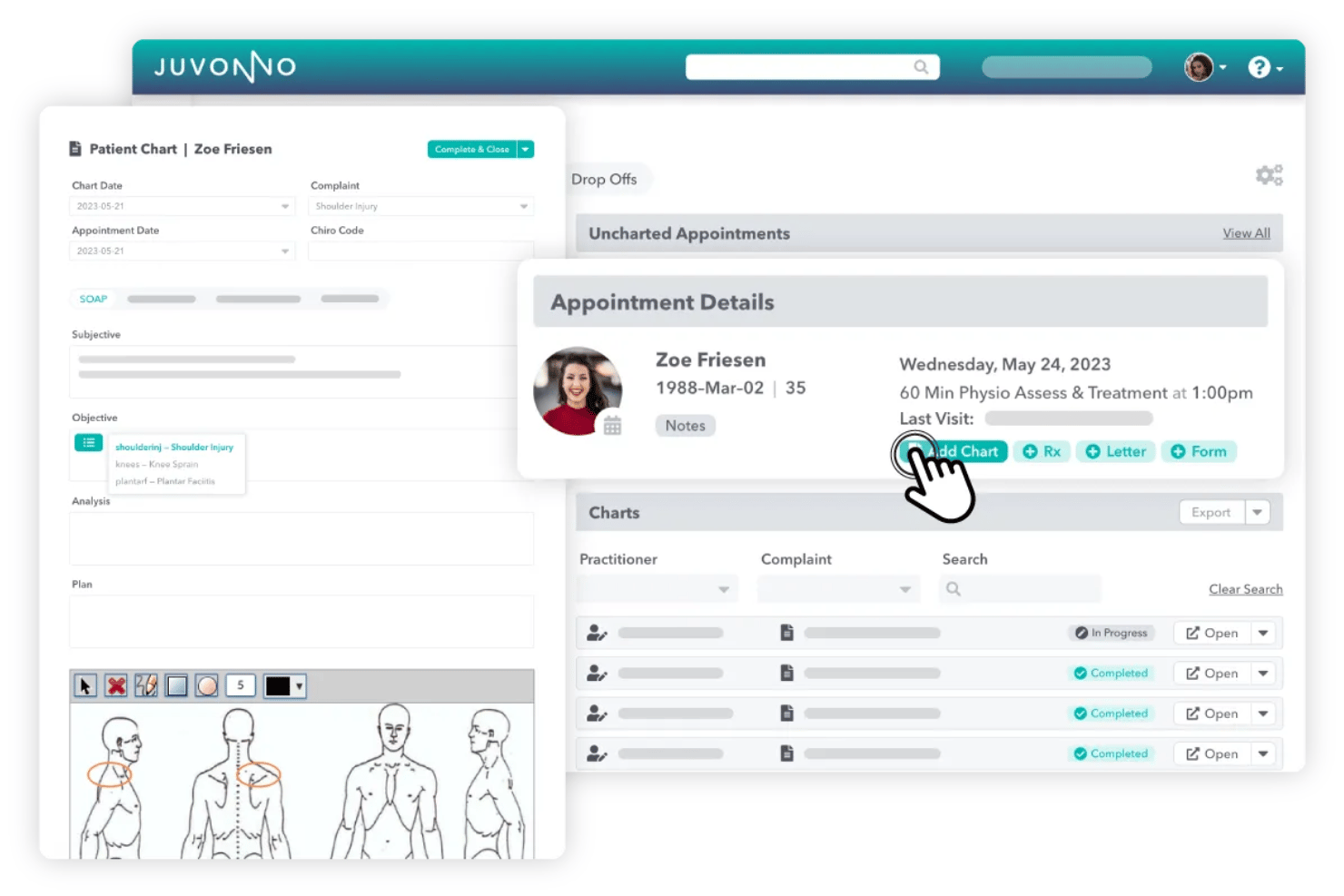
Task: Click the Letter button
Action: [1116, 451]
